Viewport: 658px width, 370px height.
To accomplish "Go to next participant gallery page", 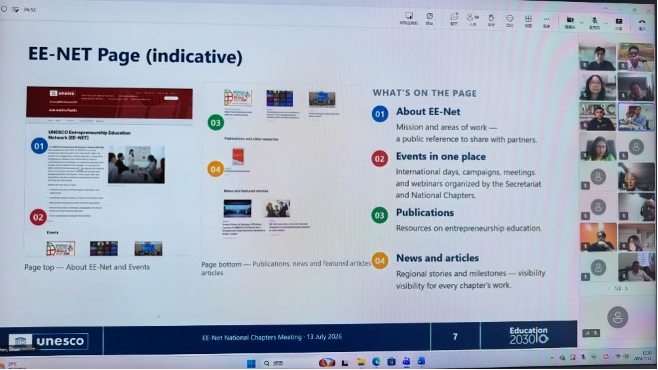I will 627,289.
